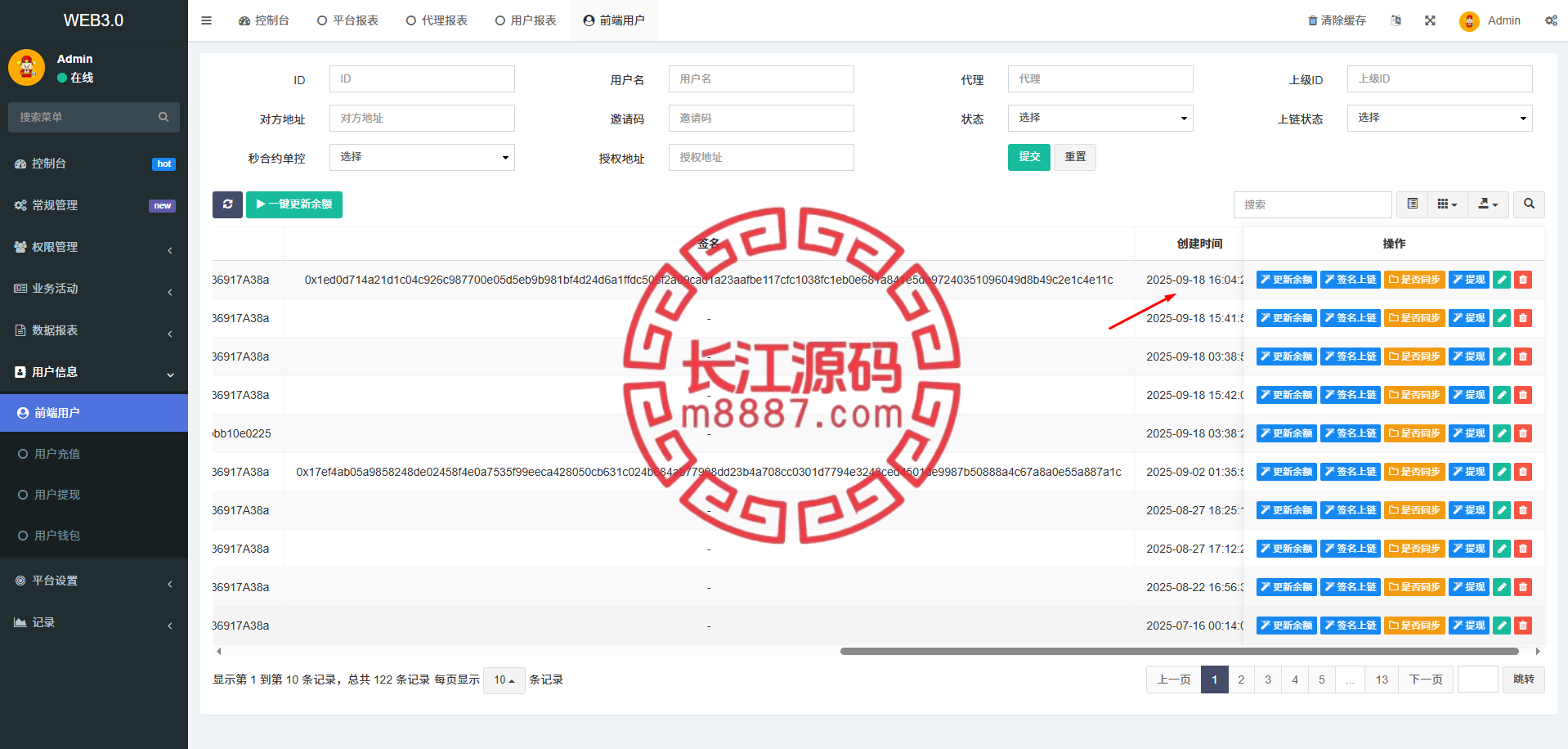Edit the row created 2025-09-02 01:35
The image size is (1568, 749).
click(1501, 472)
